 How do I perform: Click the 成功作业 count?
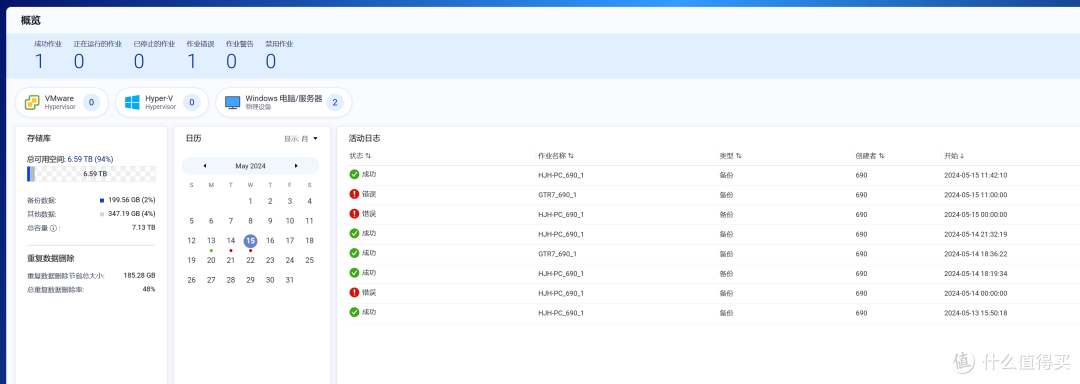[x=39, y=62]
